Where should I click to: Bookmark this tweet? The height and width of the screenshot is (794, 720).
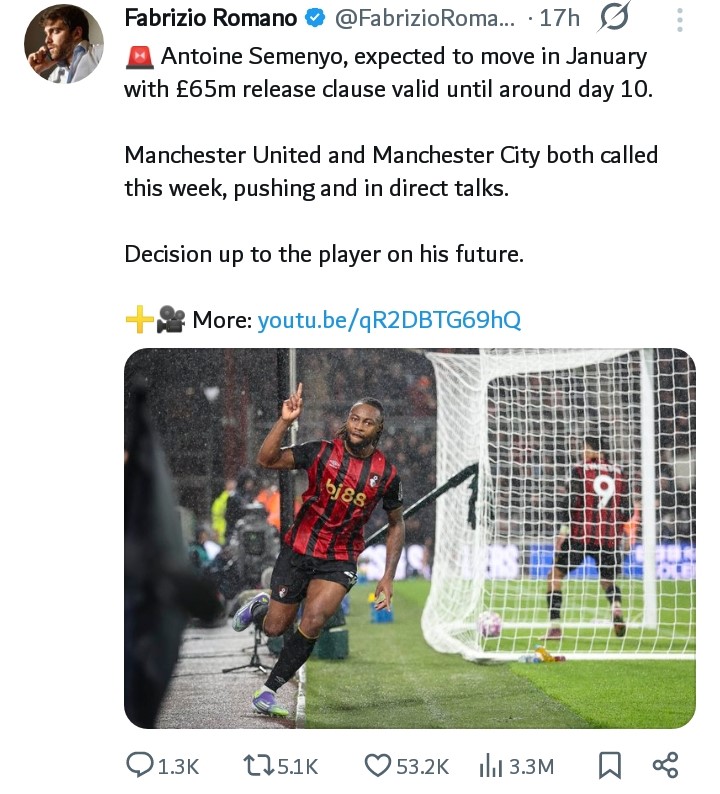(x=608, y=765)
